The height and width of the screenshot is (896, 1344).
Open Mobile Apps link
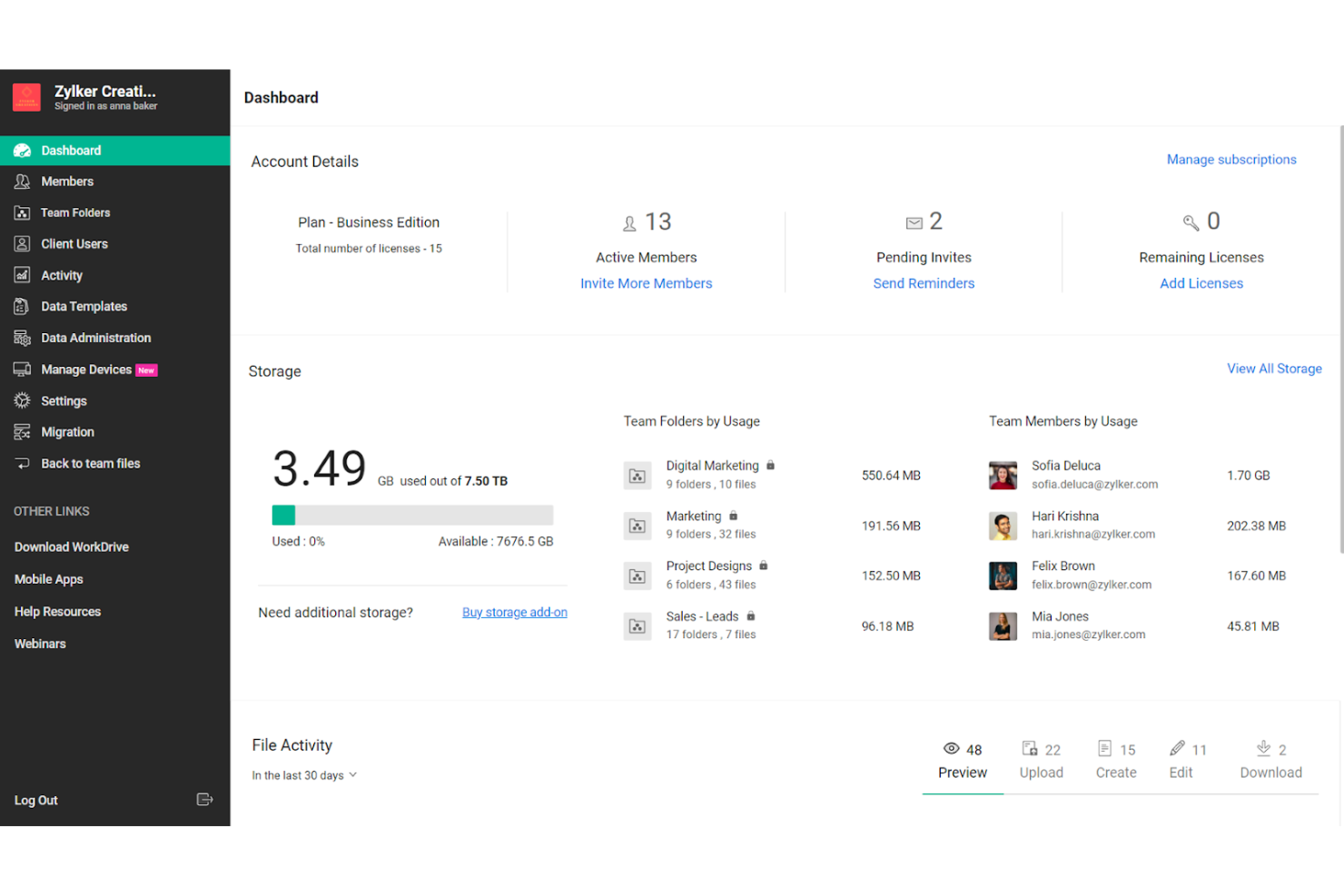pyautogui.click(x=49, y=579)
